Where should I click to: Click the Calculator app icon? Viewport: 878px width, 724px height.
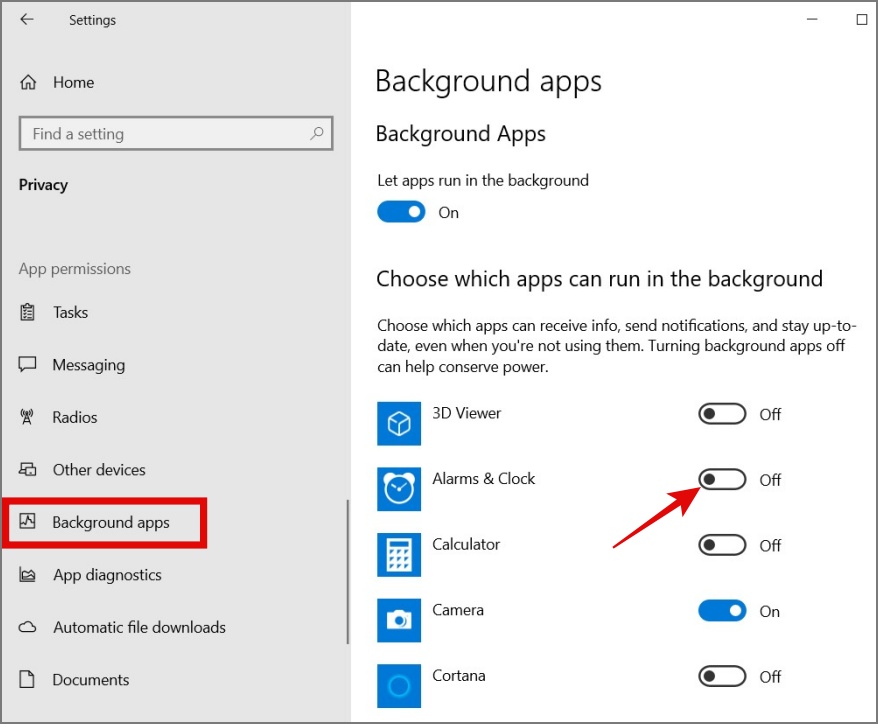coord(399,554)
